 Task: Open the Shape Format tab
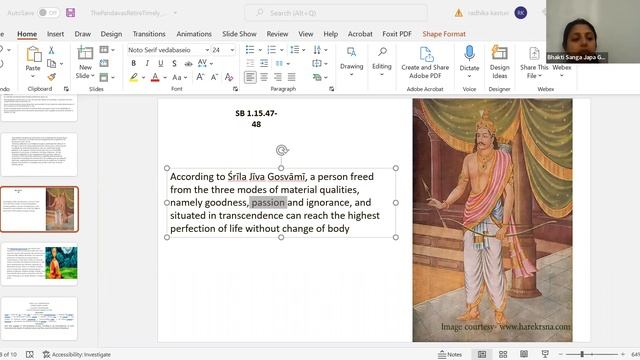pyautogui.click(x=444, y=34)
